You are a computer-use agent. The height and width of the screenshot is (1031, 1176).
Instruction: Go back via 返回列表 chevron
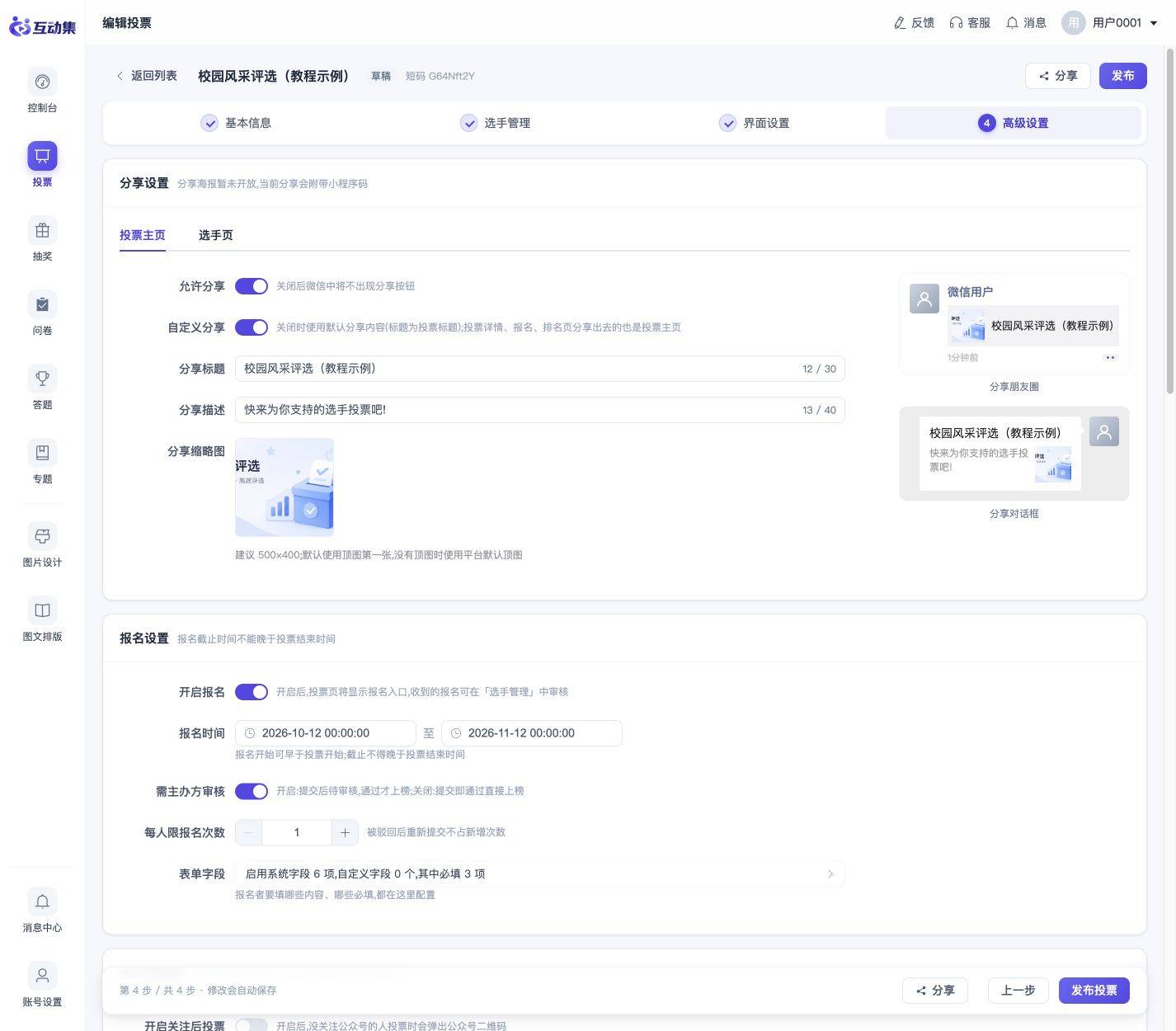[x=120, y=76]
